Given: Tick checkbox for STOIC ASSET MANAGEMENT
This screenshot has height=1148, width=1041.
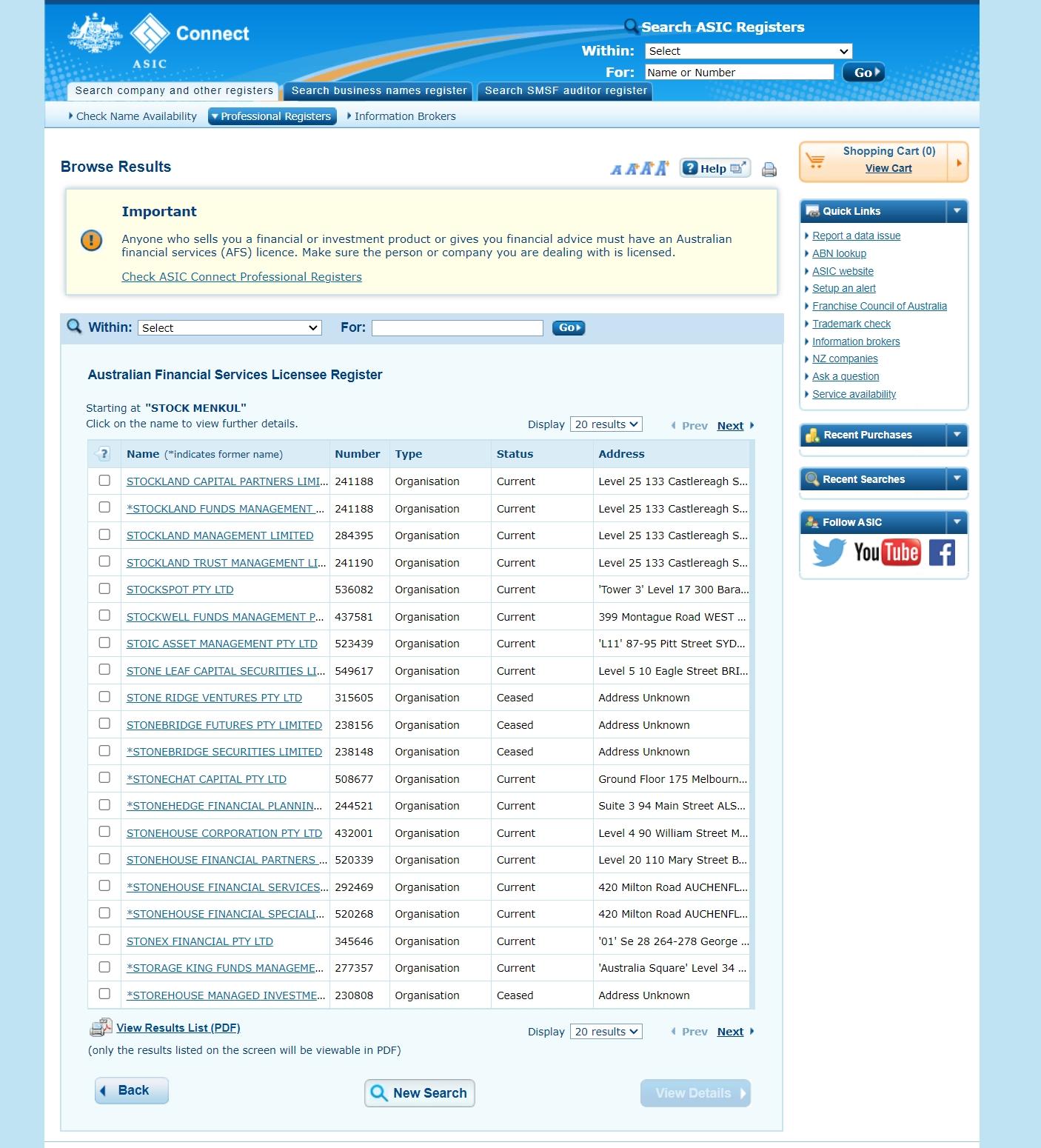Looking at the screenshot, I should click(104, 643).
